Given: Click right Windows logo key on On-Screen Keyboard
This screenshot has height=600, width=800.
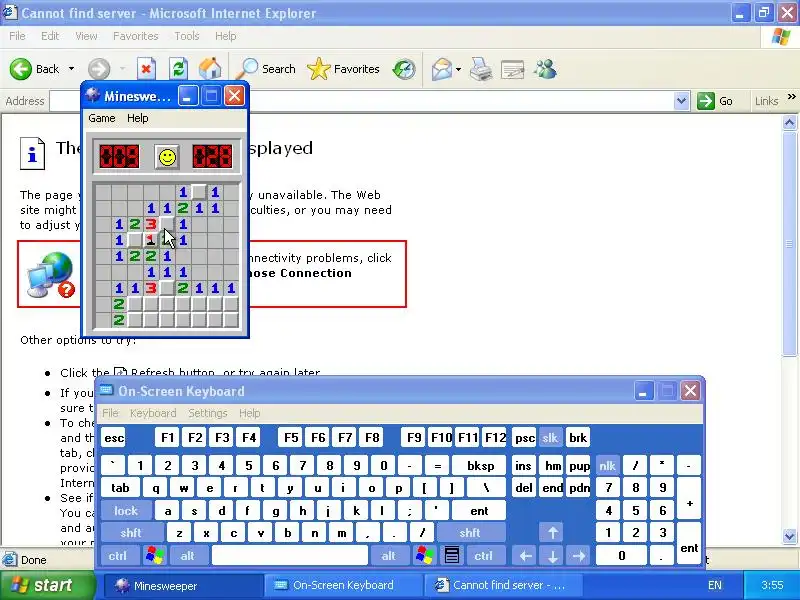Looking at the screenshot, I should (425, 555).
